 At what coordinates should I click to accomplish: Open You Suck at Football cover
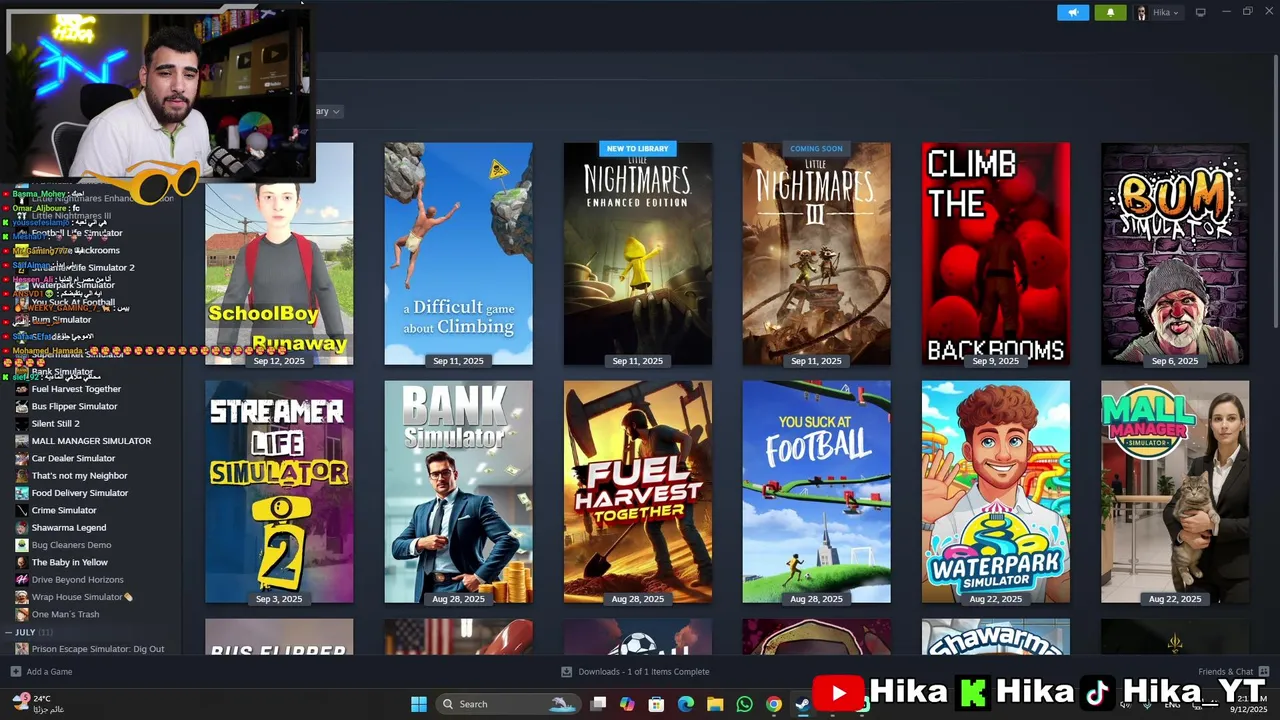(x=817, y=492)
